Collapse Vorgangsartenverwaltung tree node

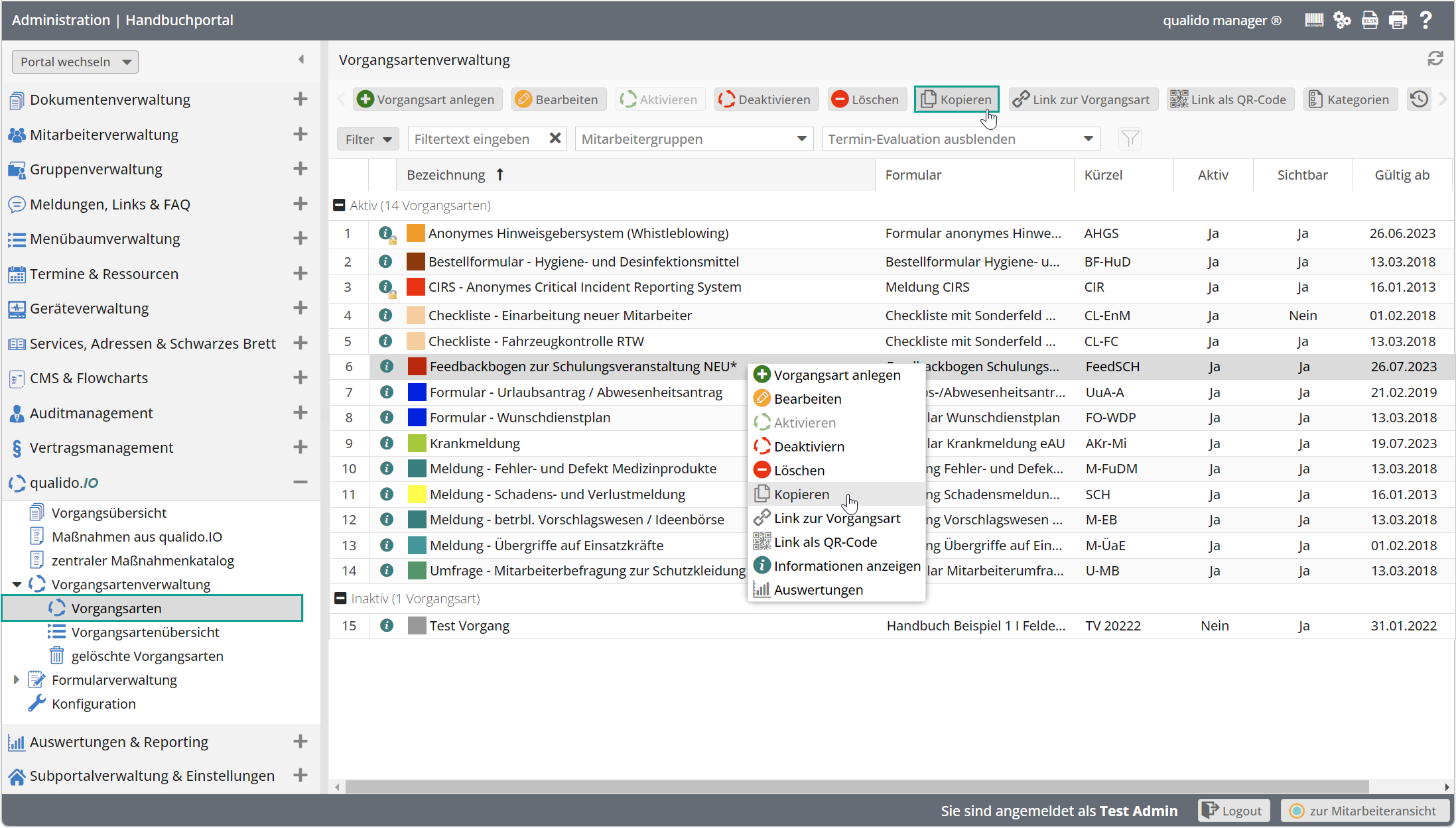pos(17,584)
